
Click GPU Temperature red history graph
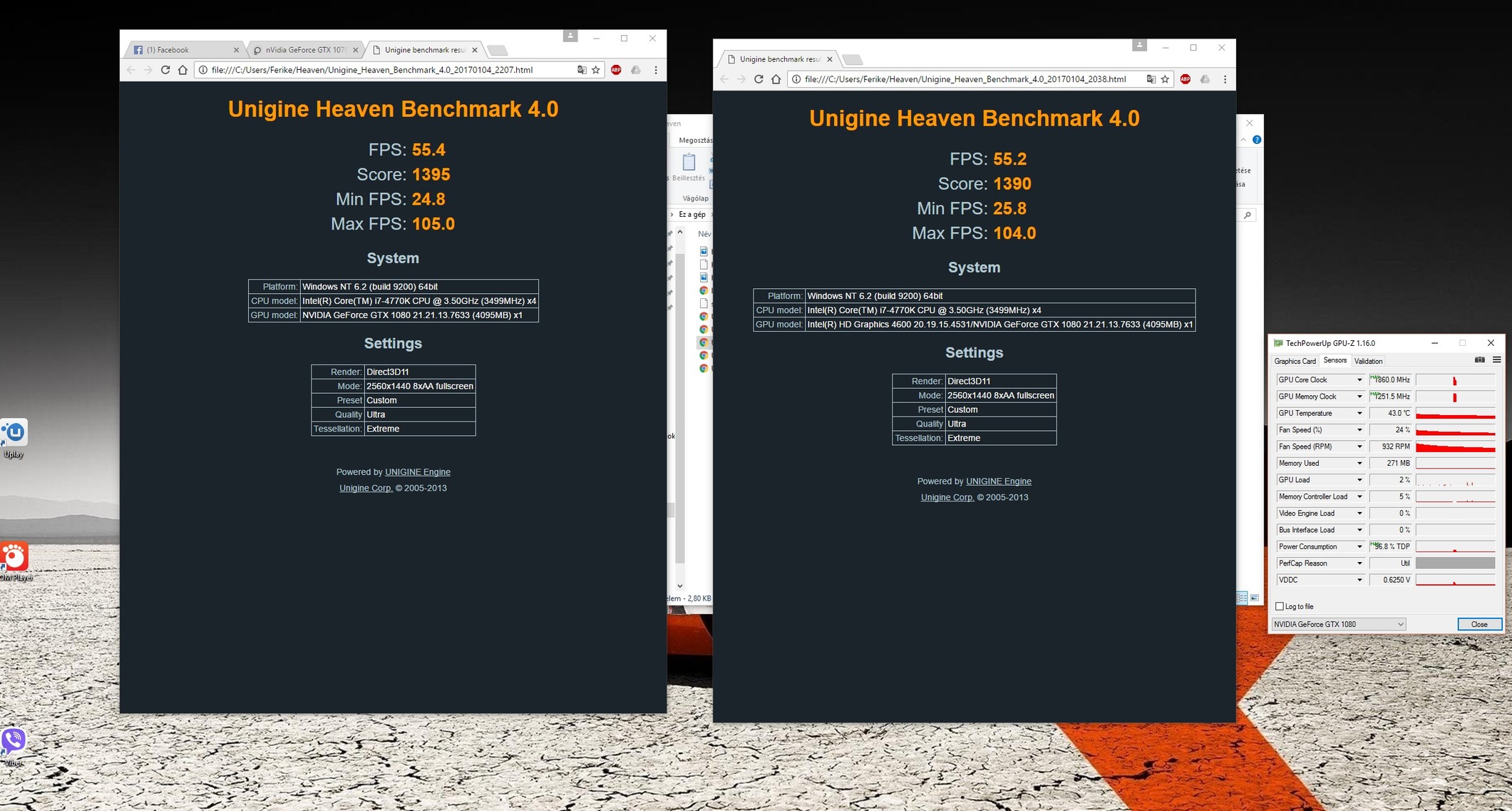tap(1455, 413)
